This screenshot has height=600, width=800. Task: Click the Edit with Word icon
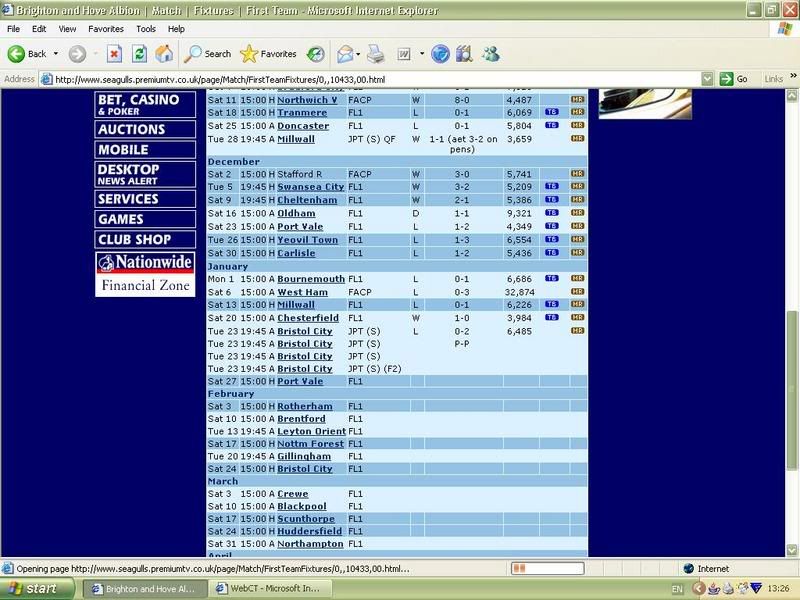click(404, 54)
